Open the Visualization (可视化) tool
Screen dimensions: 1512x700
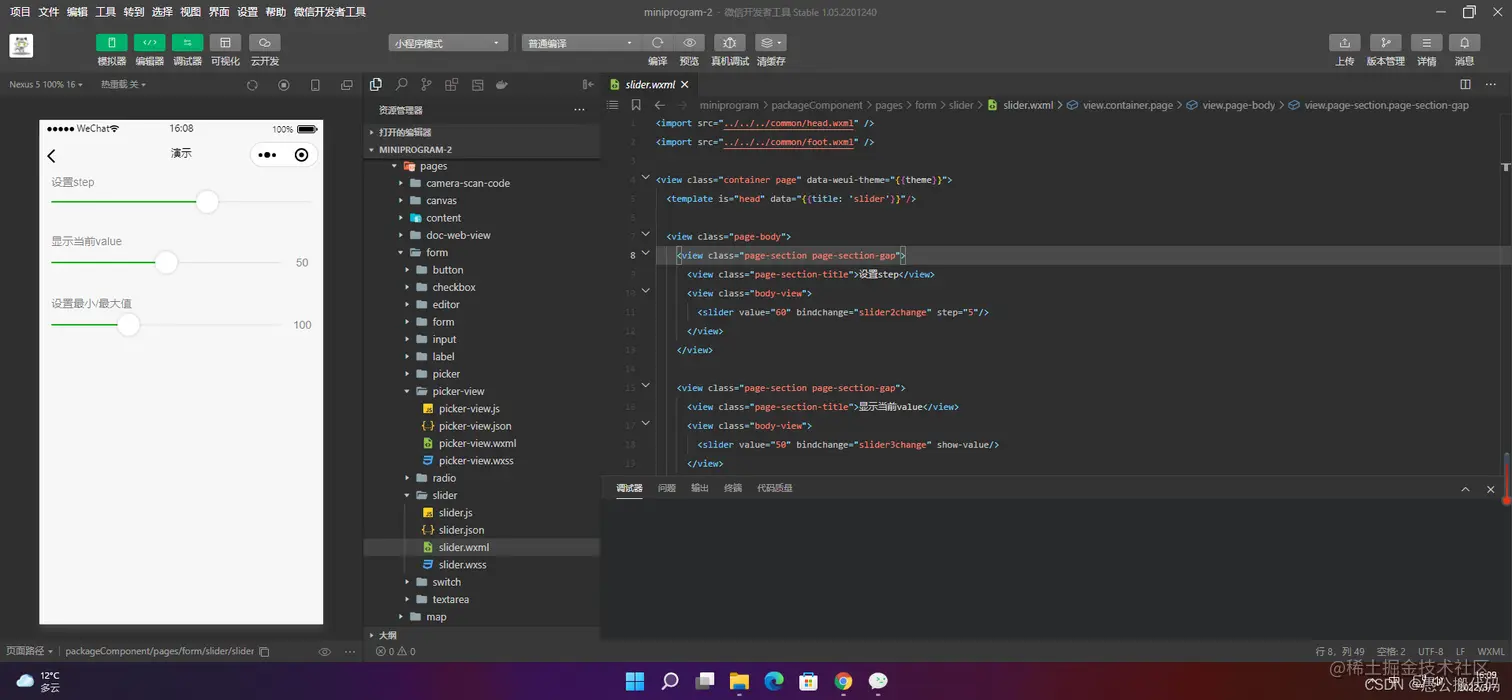[225, 43]
